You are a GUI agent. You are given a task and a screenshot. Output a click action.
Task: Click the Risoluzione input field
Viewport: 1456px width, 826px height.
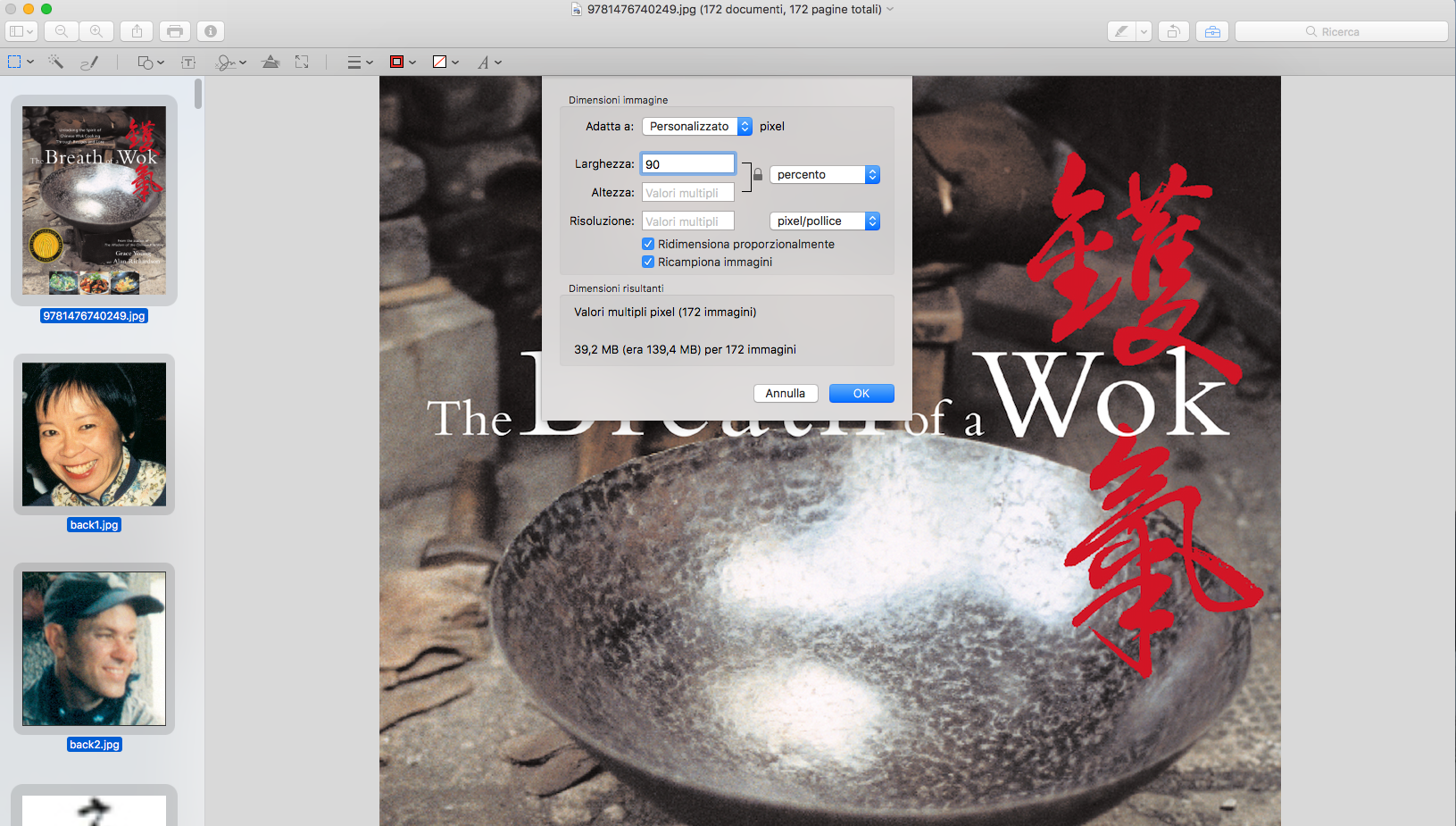pyautogui.click(x=688, y=221)
